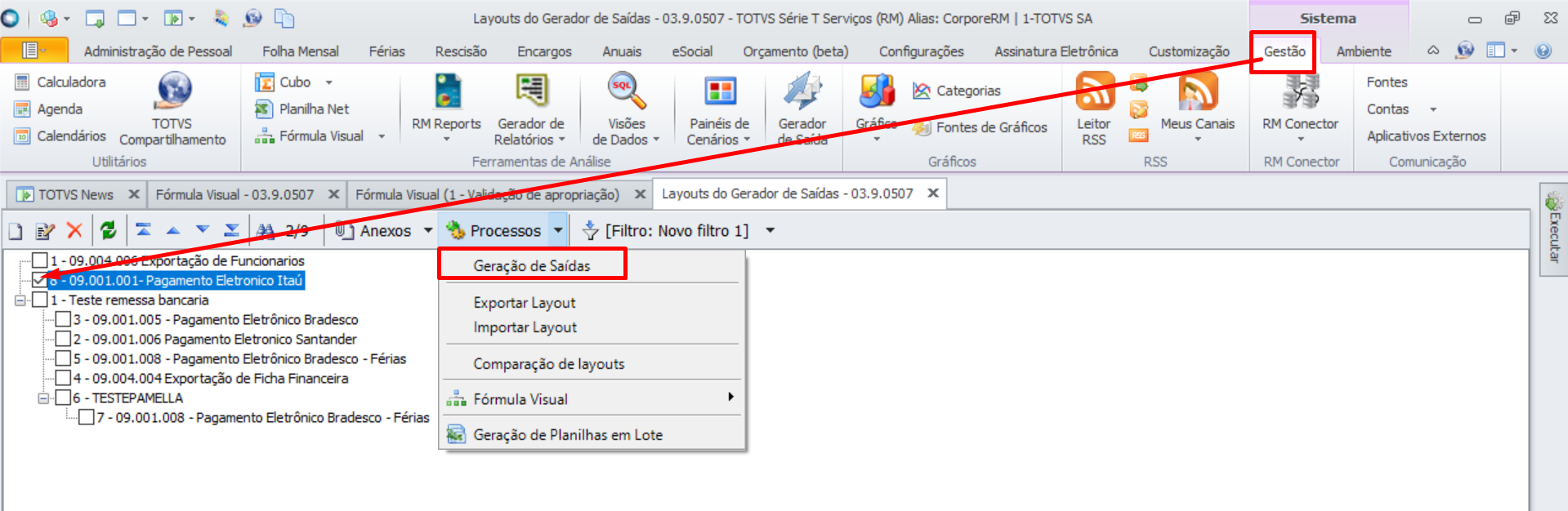Open Gráfico charts tool

pos(877,109)
